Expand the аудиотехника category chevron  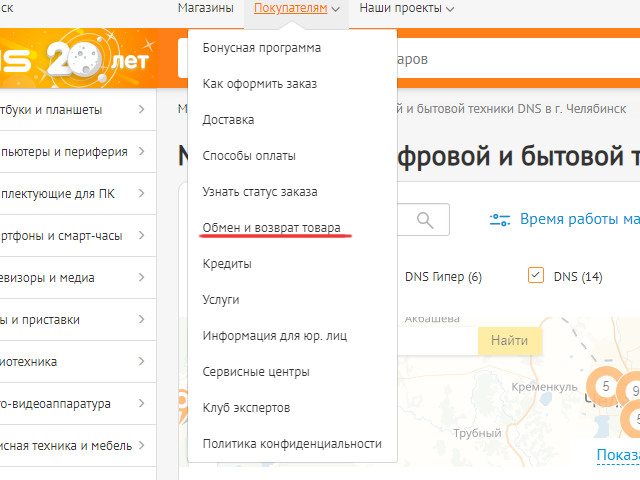[x=141, y=361]
